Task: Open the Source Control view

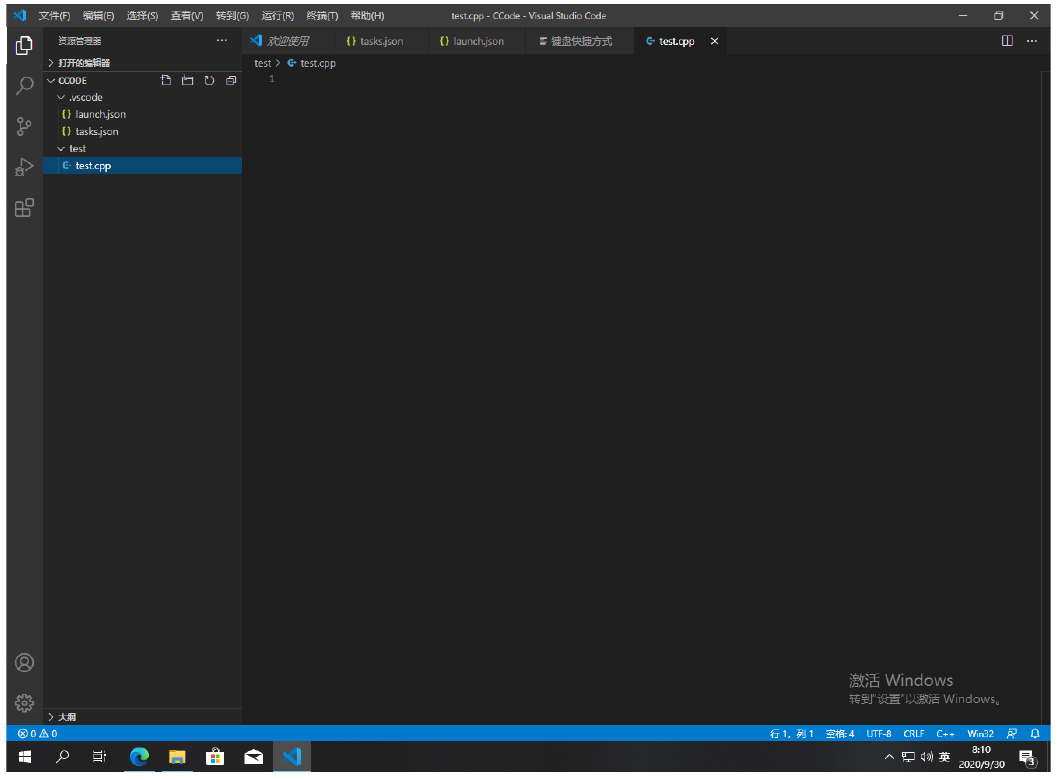Action: [25, 127]
